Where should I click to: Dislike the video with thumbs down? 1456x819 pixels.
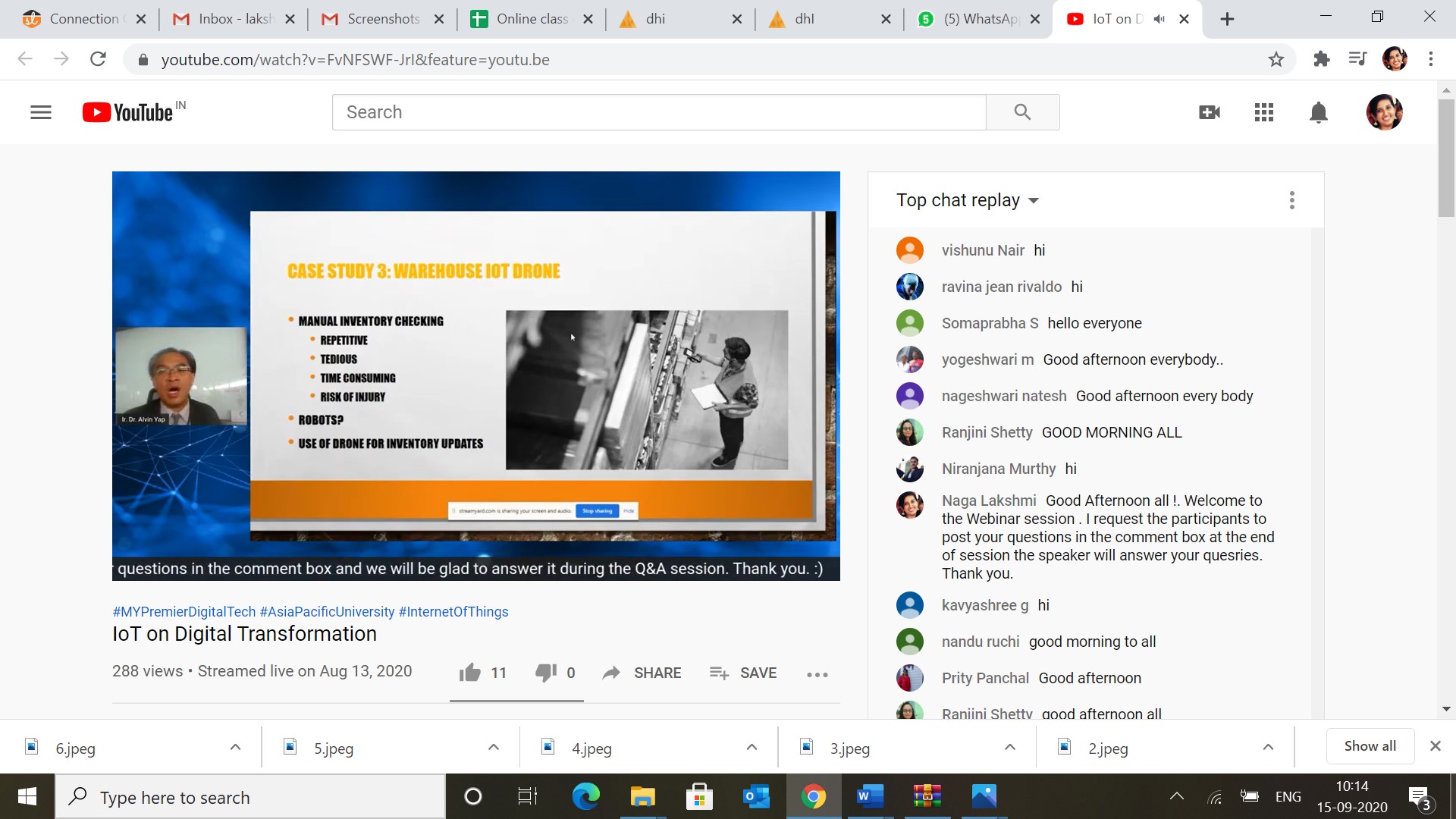point(545,673)
